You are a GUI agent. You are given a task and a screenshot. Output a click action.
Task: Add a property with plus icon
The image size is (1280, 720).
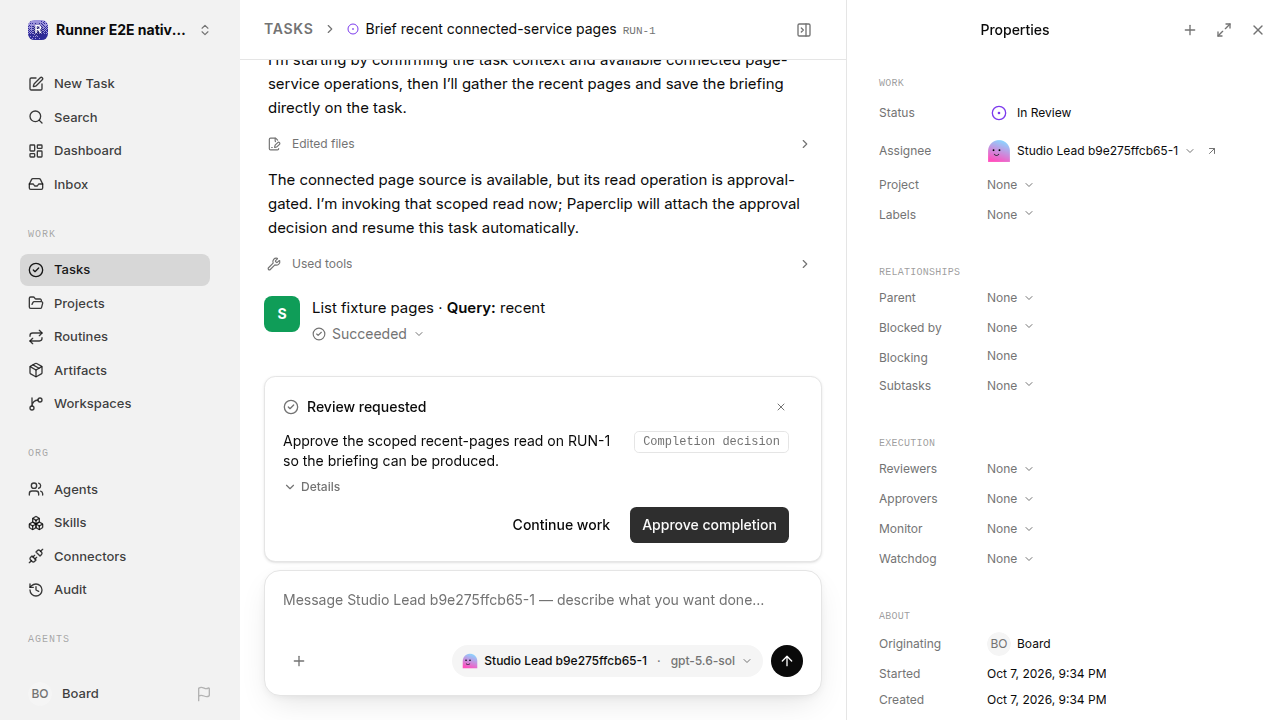[x=1190, y=30]
